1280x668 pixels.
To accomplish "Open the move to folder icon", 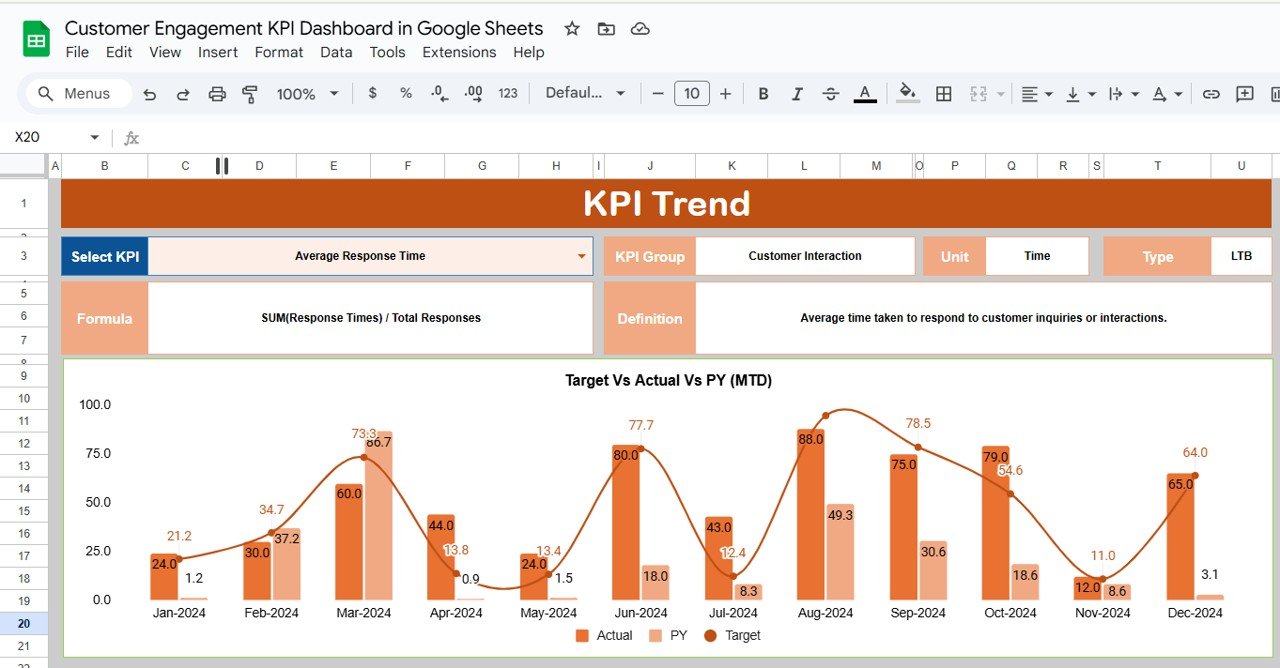I will pos(606,28).
